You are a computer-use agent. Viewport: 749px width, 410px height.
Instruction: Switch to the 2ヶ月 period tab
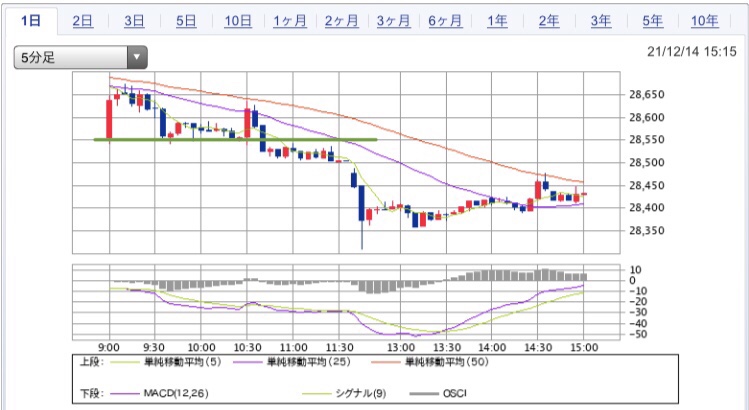pos(342,21)
